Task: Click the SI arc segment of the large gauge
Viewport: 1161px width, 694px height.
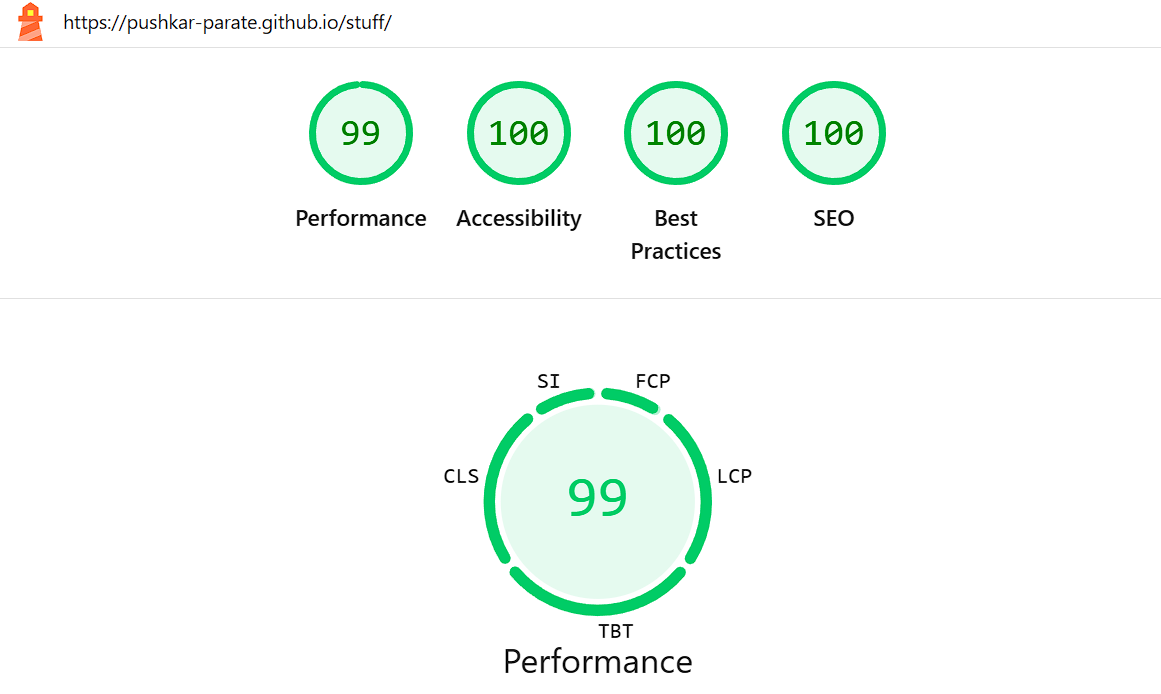Action: pyautogui.click(x=565, y=398)
